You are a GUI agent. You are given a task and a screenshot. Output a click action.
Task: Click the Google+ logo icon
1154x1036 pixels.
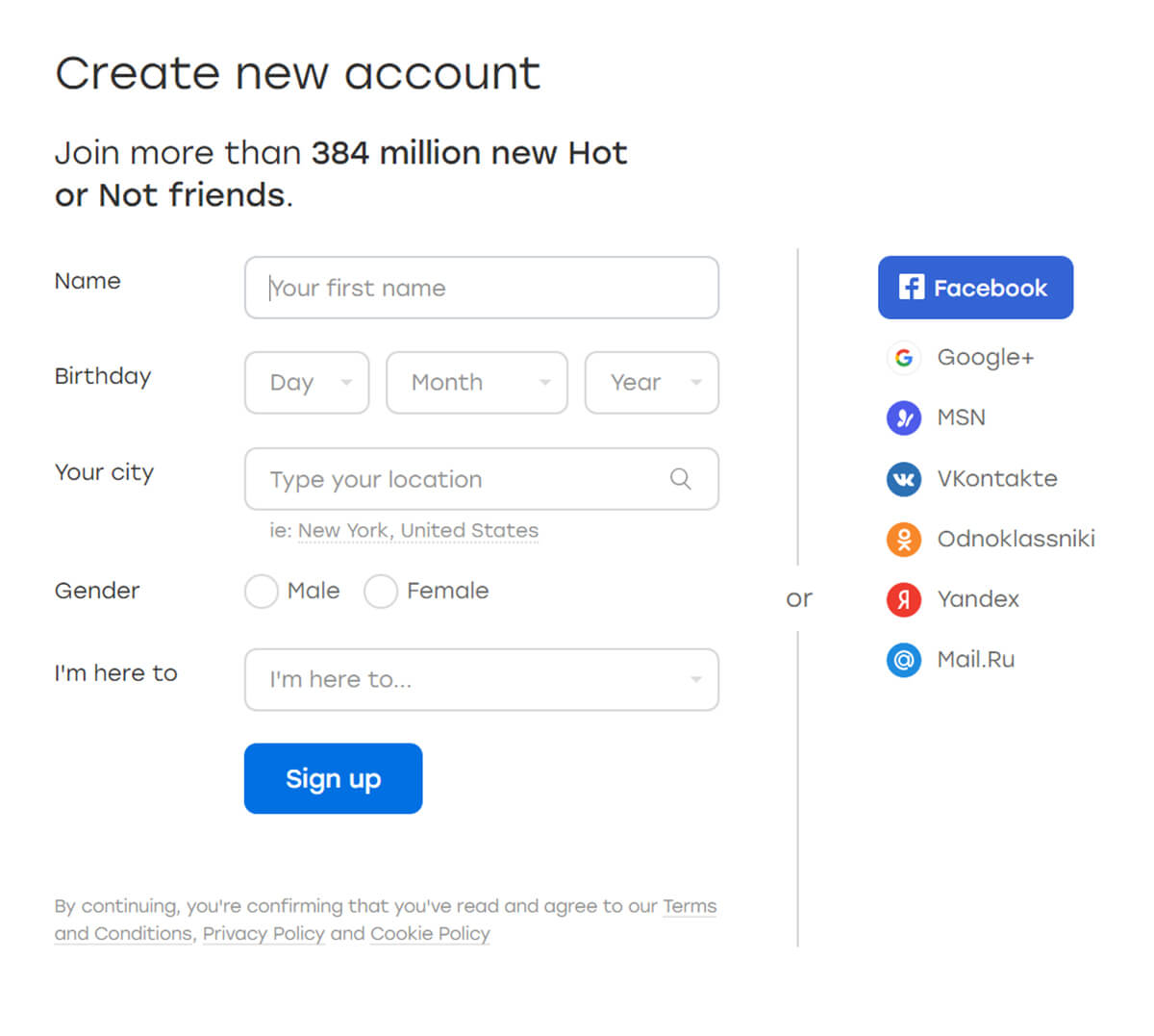point(904,358)
